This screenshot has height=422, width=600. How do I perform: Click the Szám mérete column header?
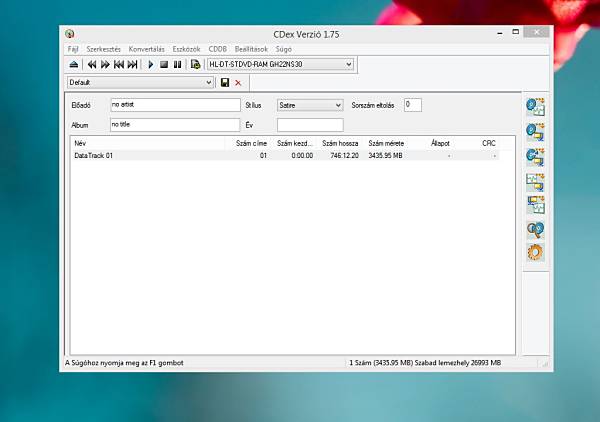pos(386,143)
